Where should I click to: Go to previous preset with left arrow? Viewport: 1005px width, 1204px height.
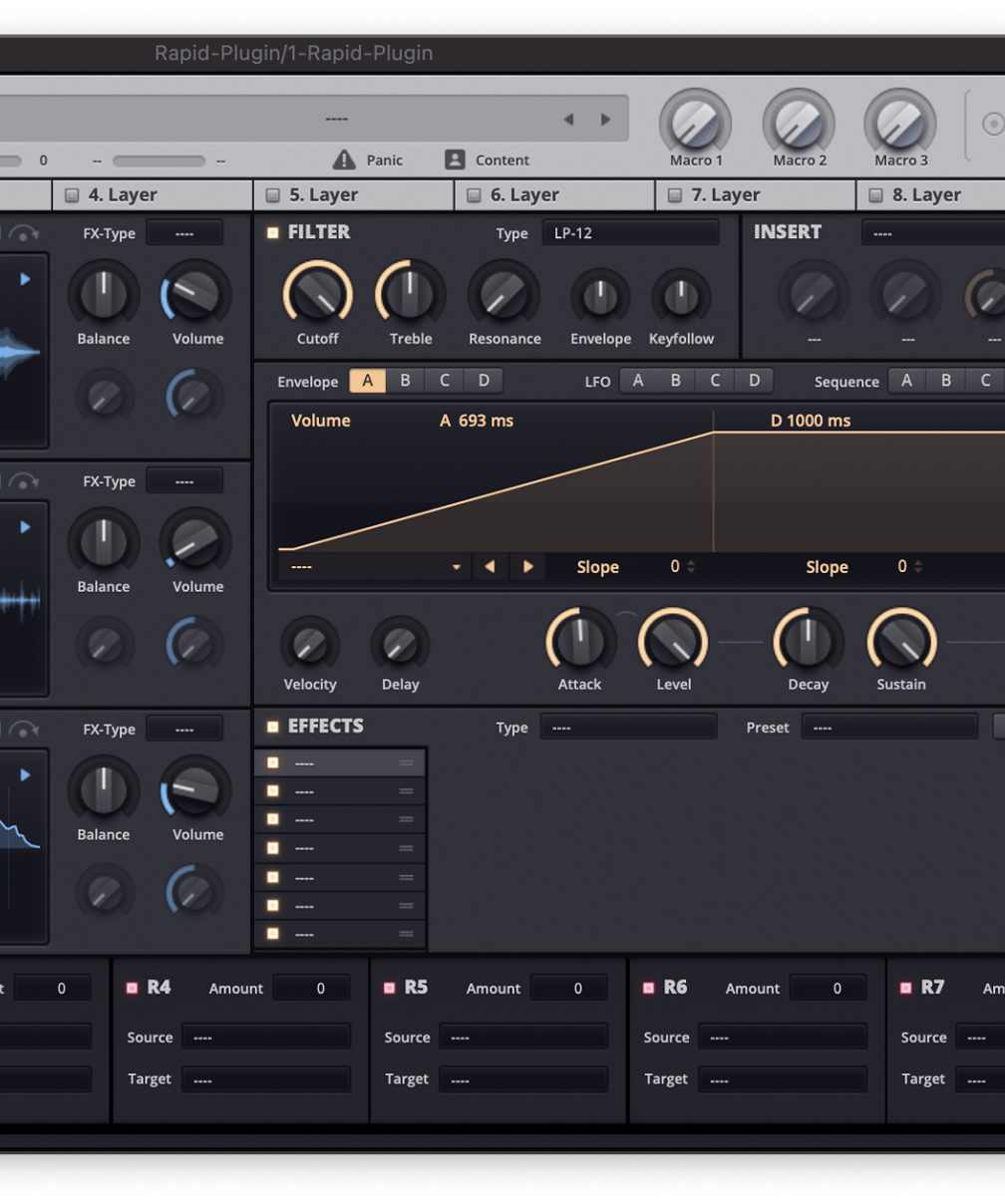pos(568,120)
